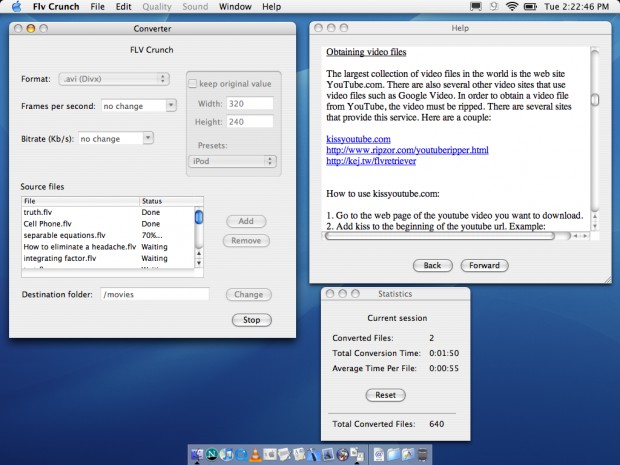
Task: Select the integrating factor.flv row
Action: pos(108,258)
